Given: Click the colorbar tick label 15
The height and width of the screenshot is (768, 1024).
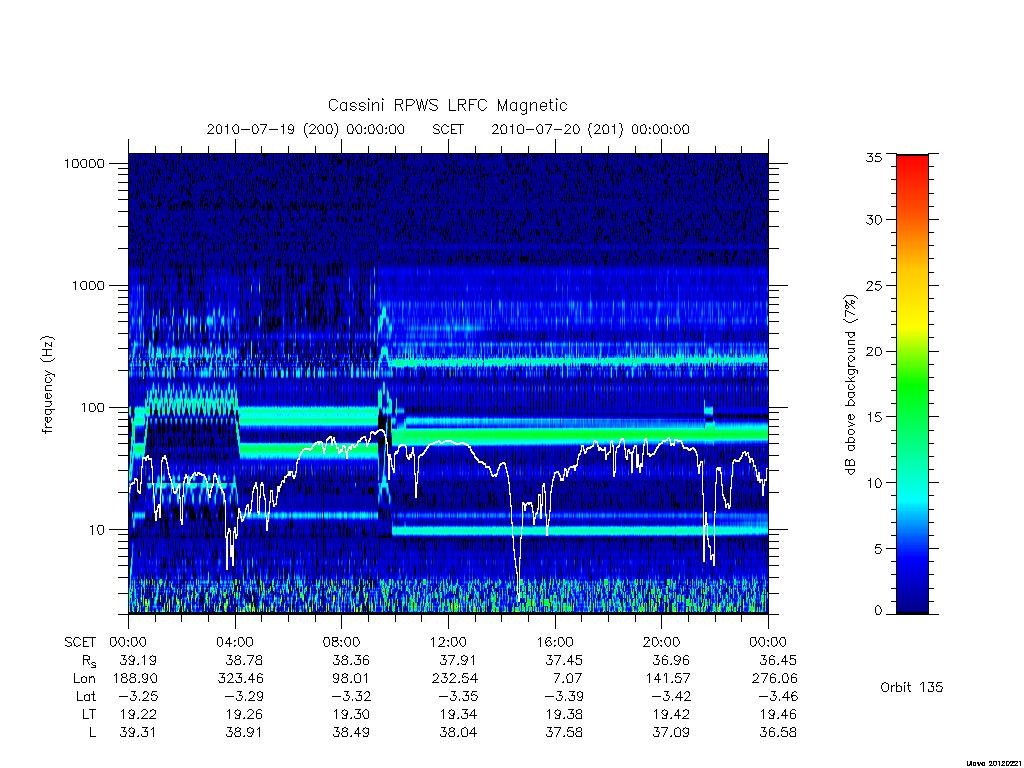Looking at the screenshot, I should 874,417.
